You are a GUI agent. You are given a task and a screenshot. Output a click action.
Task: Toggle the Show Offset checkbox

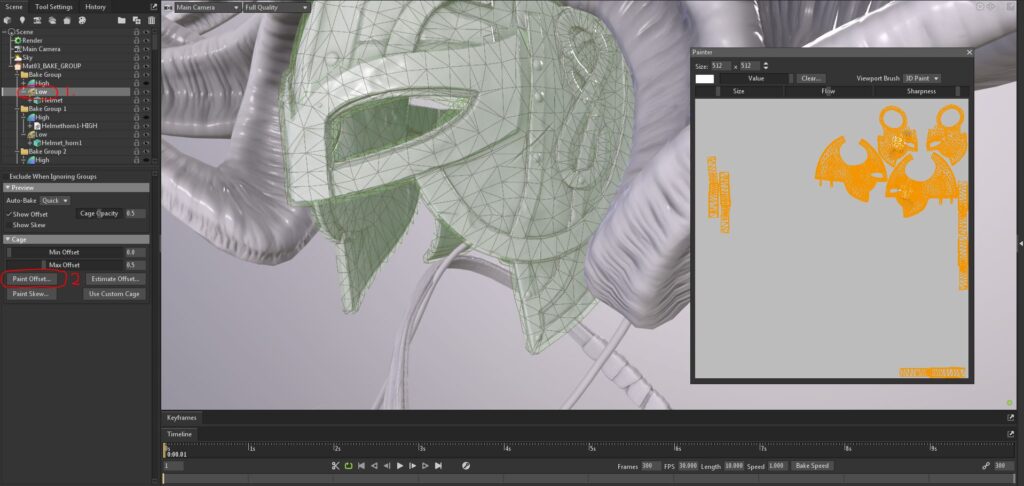click(x=11, y=214)
